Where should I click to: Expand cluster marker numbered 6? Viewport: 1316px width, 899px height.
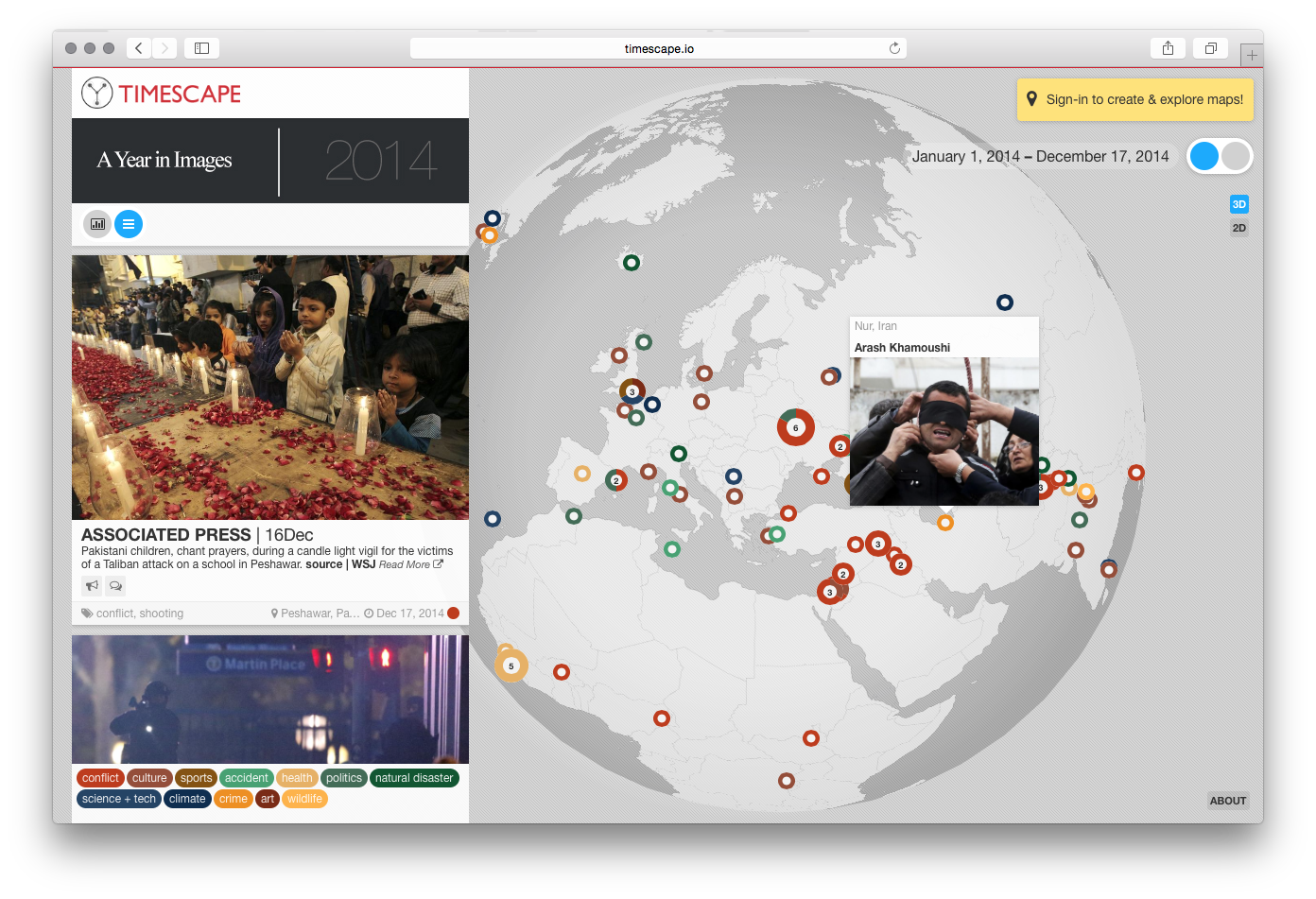coord(796,428)
